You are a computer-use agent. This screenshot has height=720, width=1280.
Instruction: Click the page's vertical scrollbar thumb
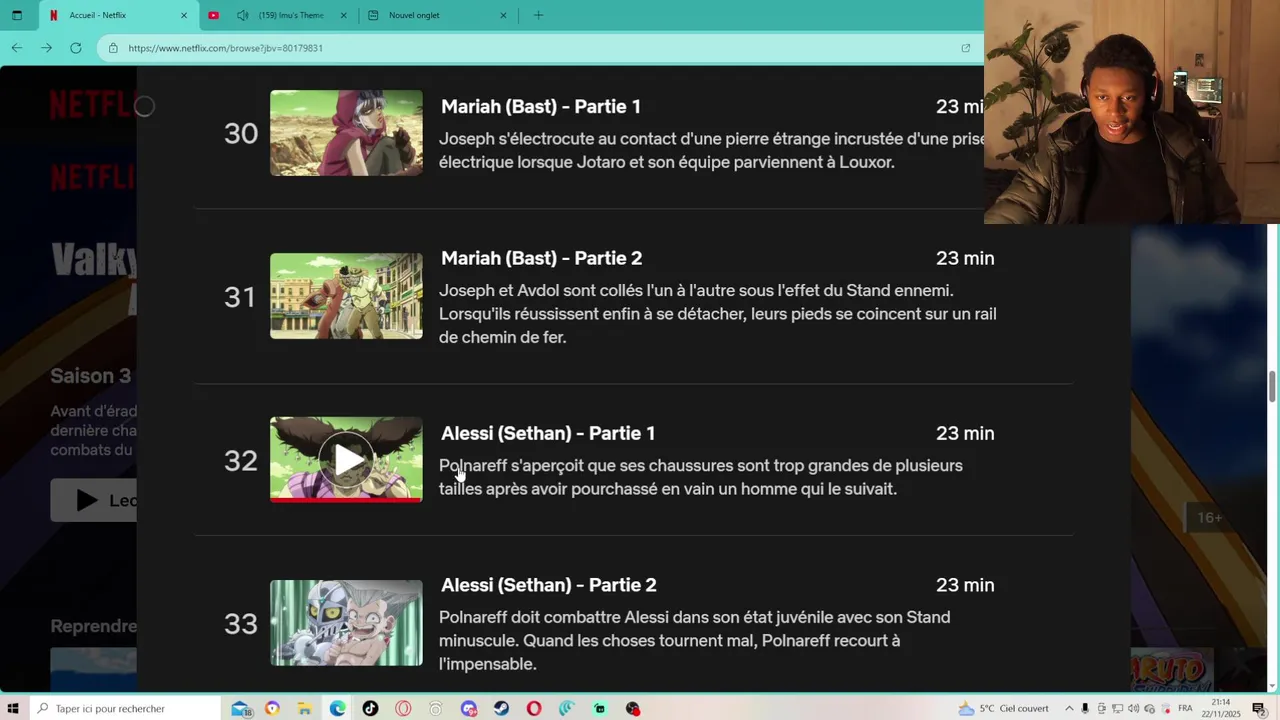tap(1273, 385)
